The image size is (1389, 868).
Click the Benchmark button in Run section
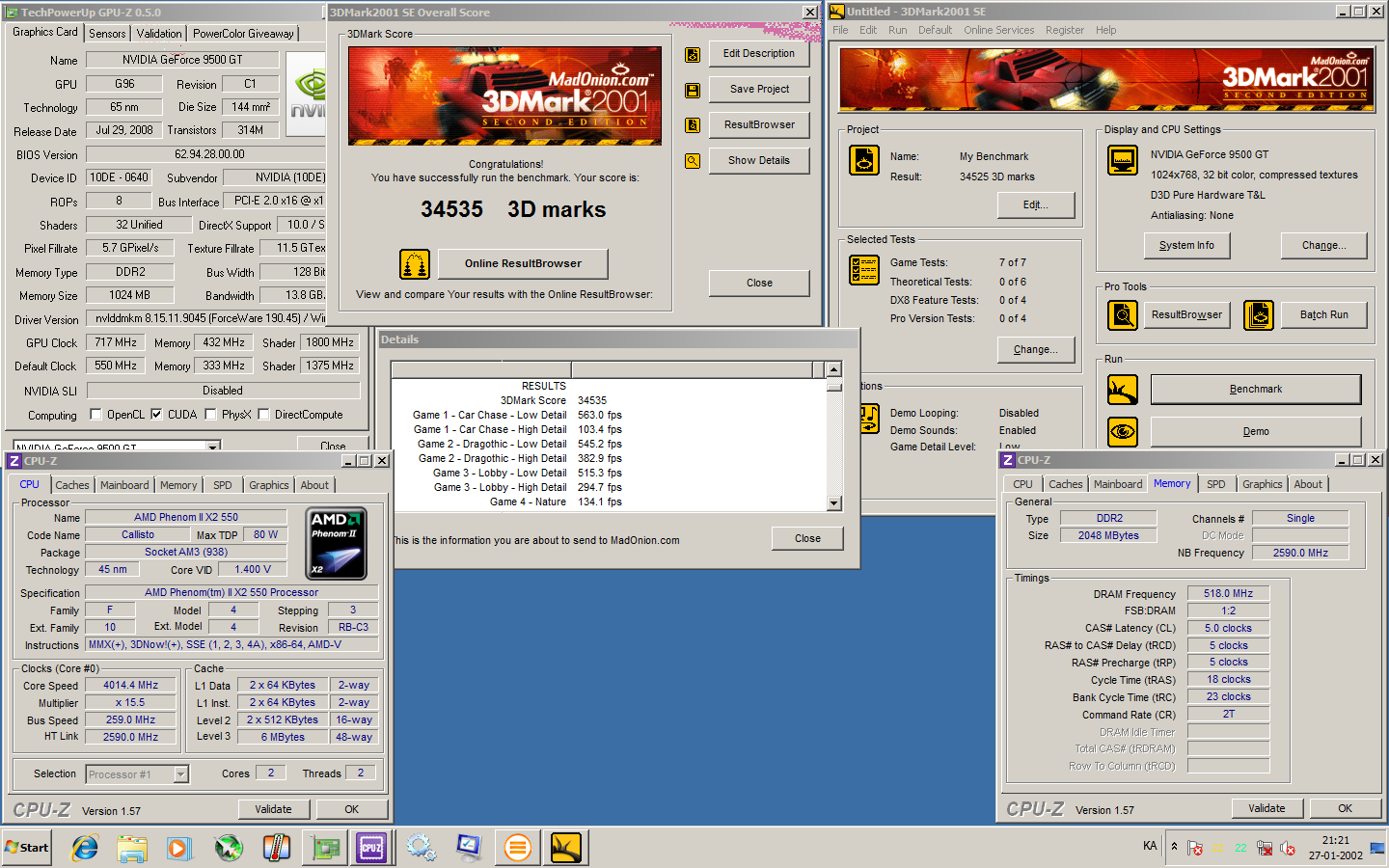1256,390
